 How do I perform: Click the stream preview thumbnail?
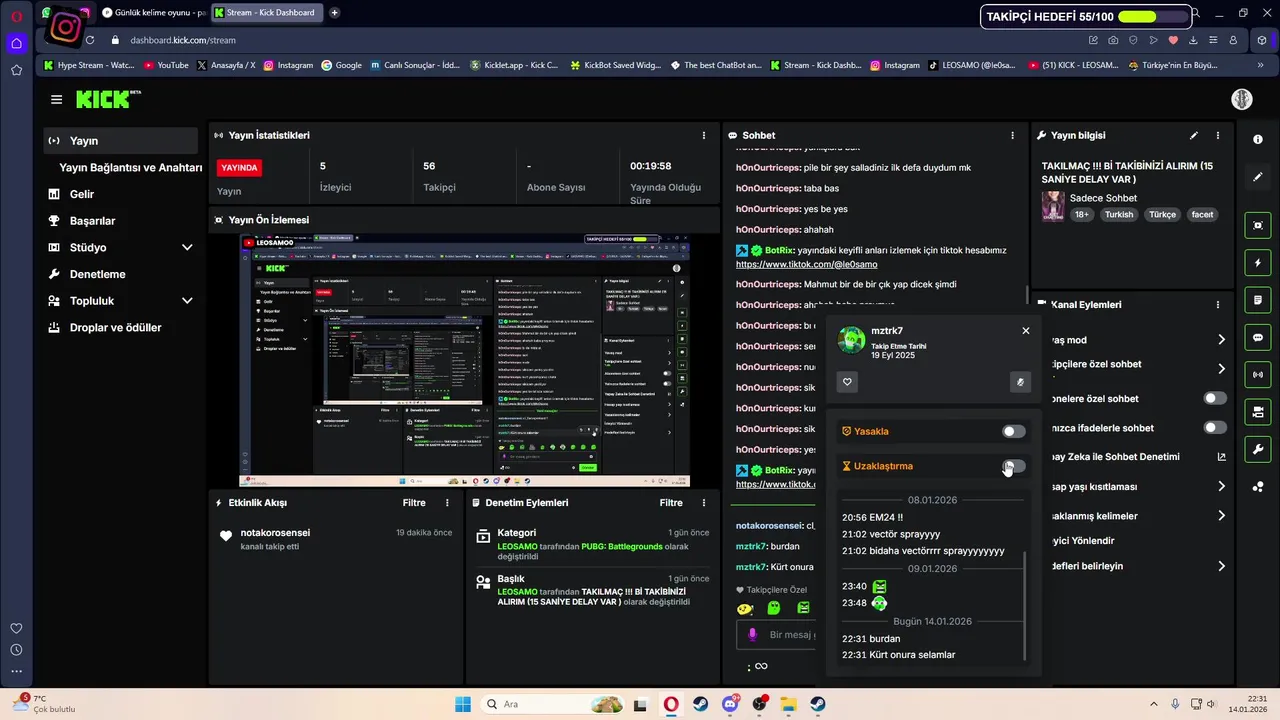click(x=464, y=361)
